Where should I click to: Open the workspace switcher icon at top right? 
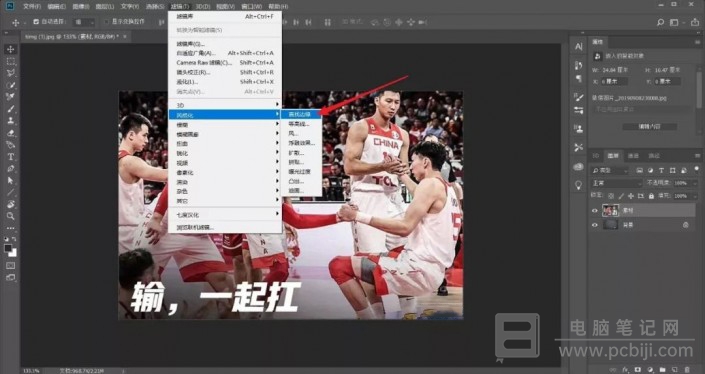pos(674,22)
